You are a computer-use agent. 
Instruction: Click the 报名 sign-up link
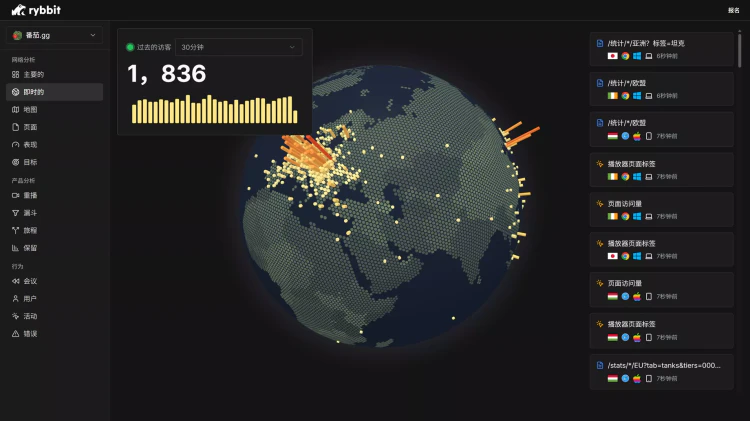(x=733, y=10)
